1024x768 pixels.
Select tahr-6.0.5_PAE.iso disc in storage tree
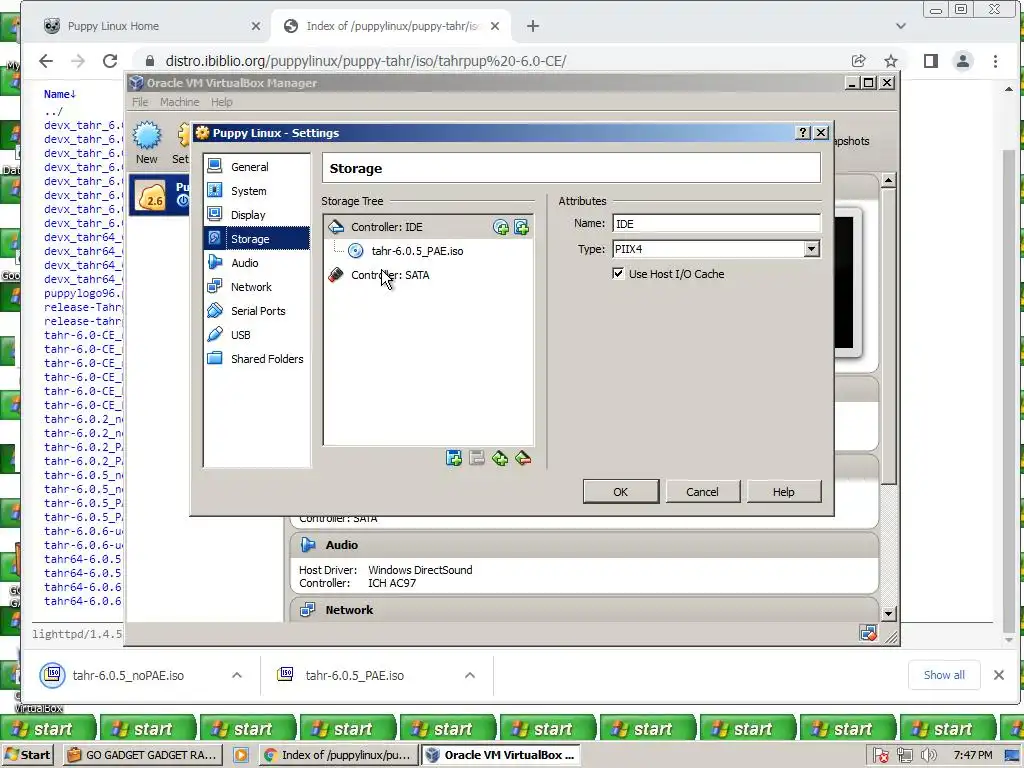(x=417, y=251)
